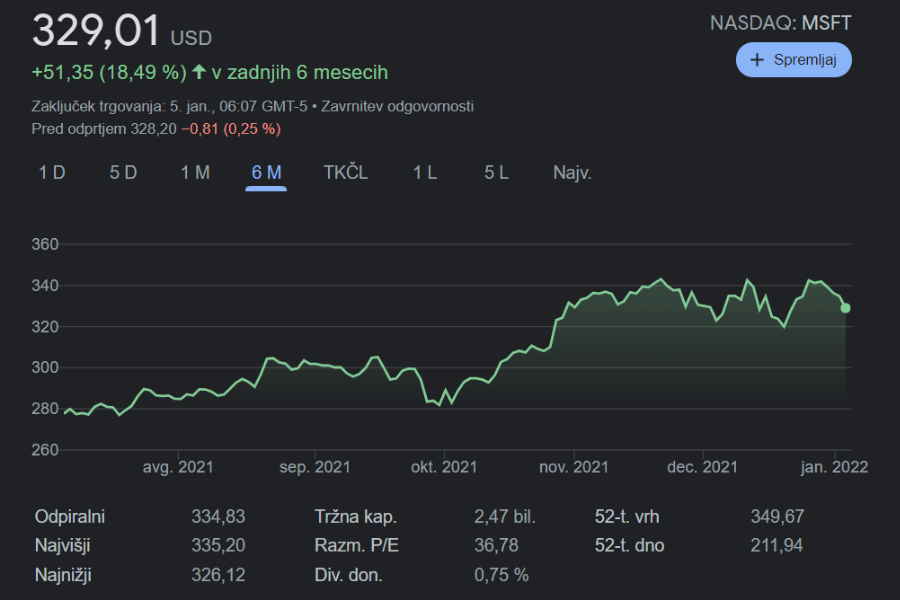The width and height of the screenshot is (900, 600).
Task: Click the nov. 2021 axis label
Action: 574,467
